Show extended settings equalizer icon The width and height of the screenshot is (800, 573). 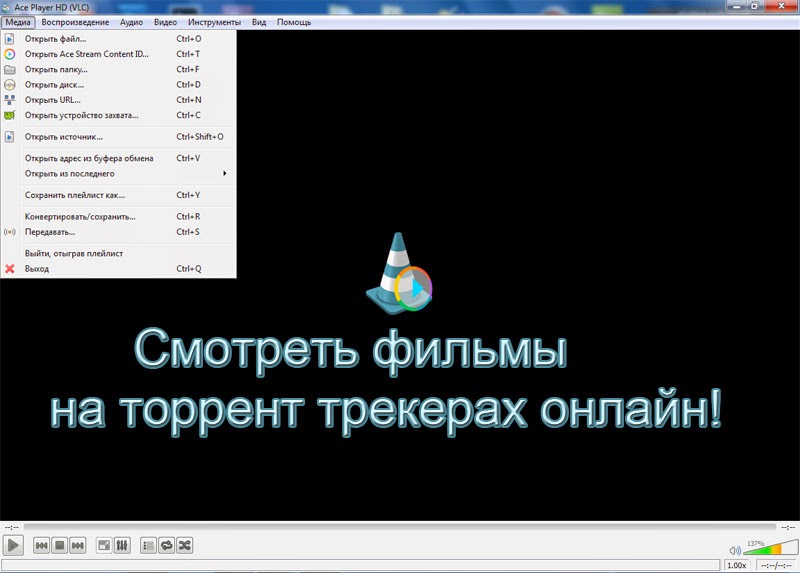pyautogui.click(x=122, y=545)
